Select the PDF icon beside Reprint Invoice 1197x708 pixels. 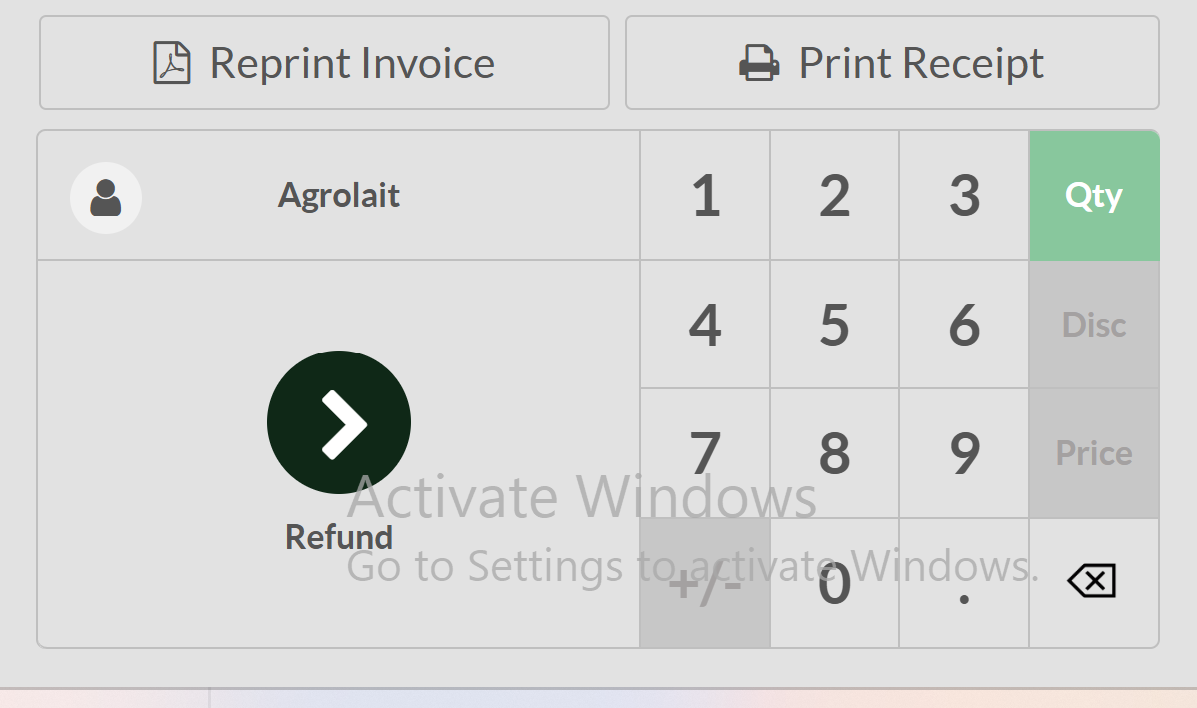(172, 62)
